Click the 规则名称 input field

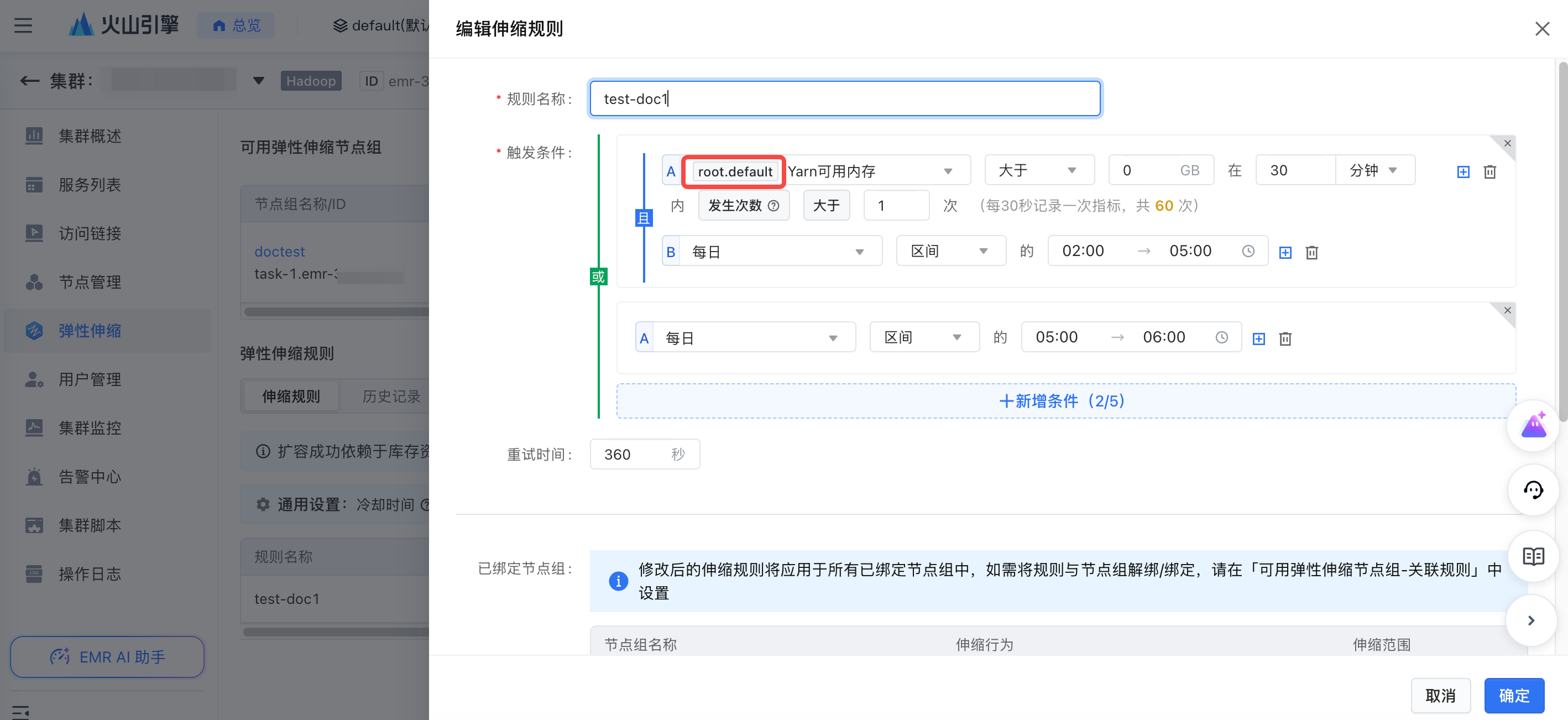pos(845,98)
